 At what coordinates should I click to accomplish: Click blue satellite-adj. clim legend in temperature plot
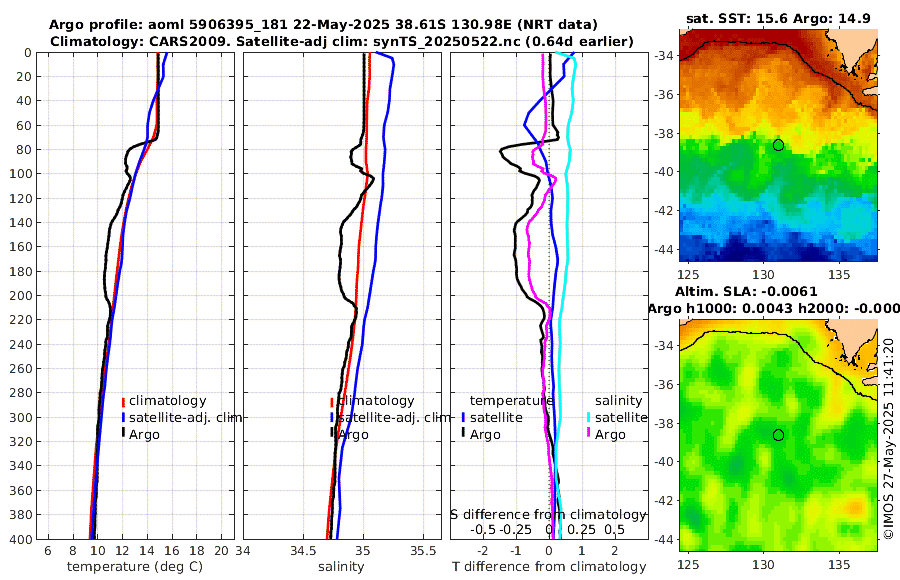click(182, 417)
